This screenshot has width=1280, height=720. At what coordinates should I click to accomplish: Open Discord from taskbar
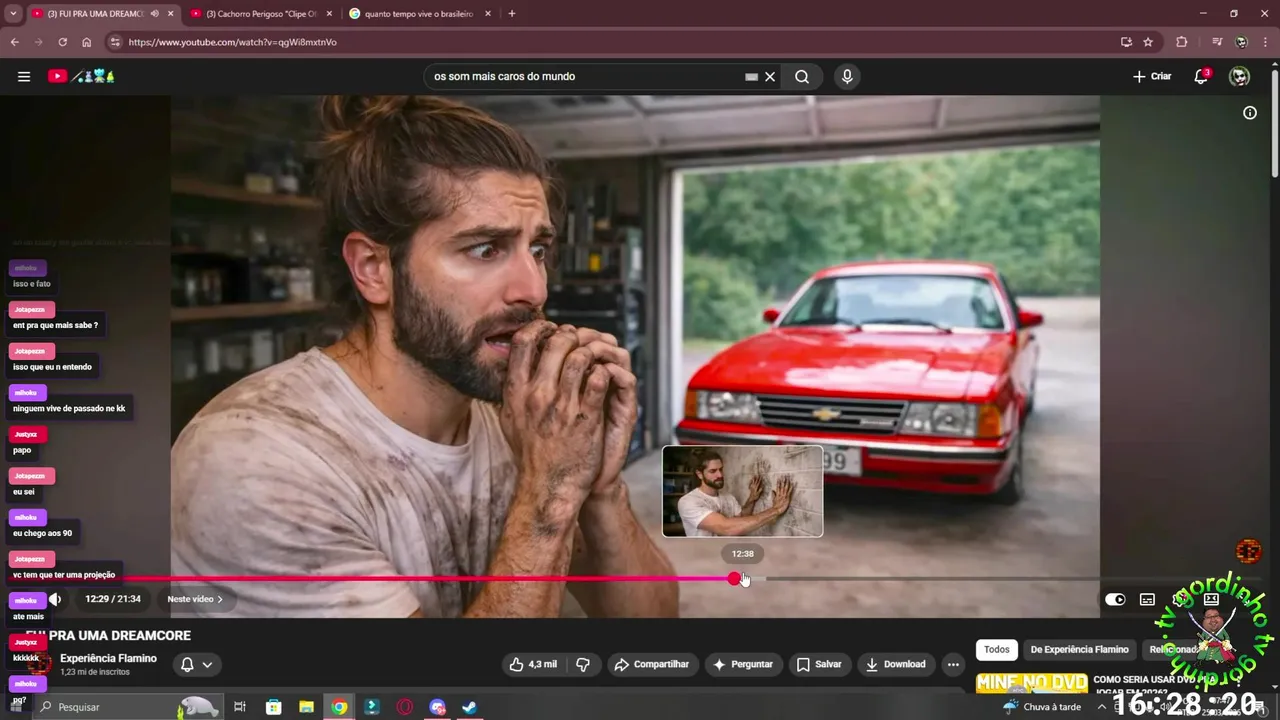[437, 707]
